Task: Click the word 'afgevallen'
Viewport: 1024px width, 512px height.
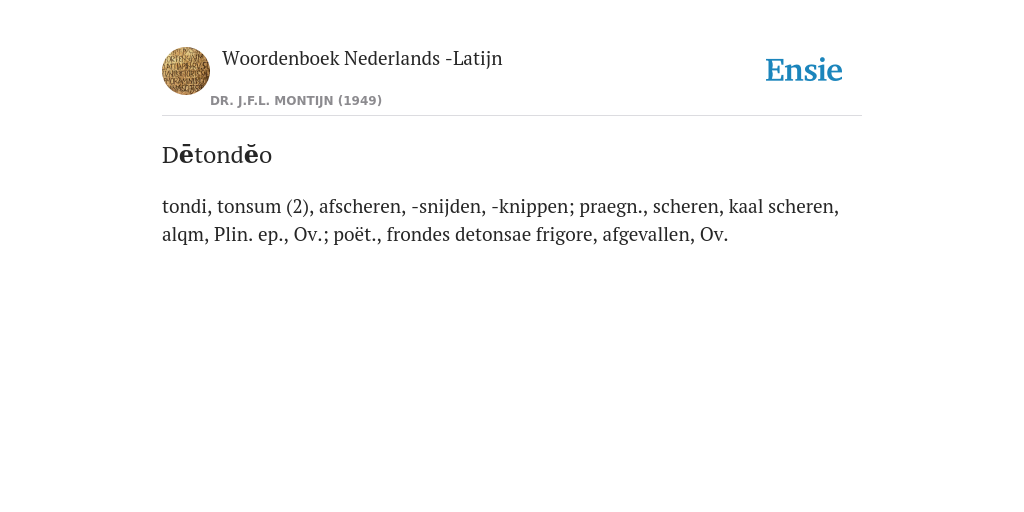Action: click(648, 234)
